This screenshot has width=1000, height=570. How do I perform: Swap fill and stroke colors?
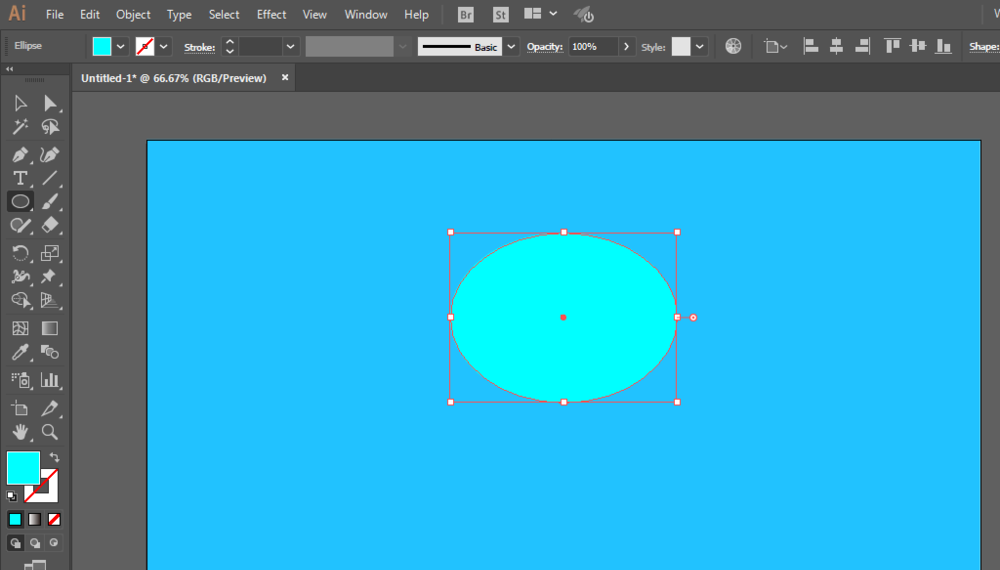54,457
